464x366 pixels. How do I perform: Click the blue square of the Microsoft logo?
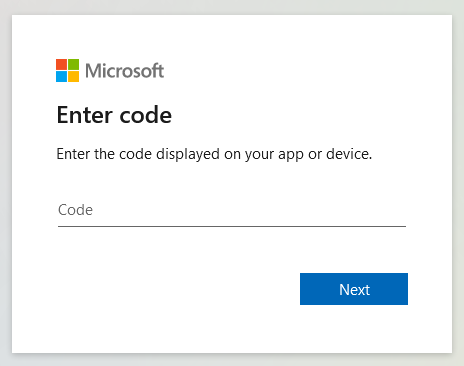(61, 76)
